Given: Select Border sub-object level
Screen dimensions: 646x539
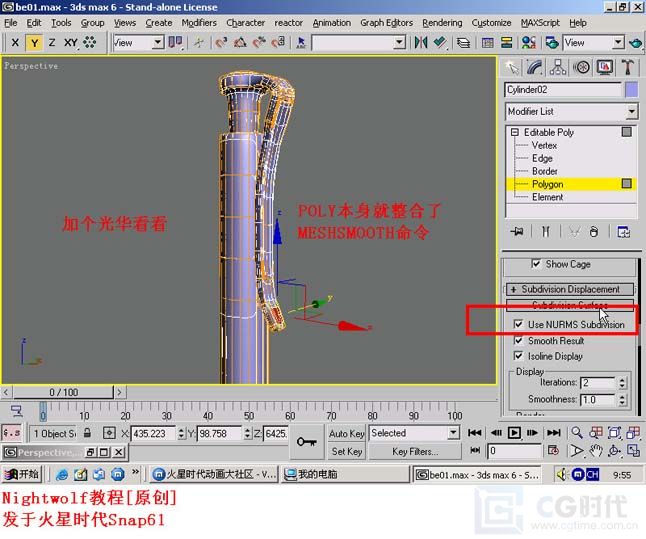Looking at the screenshot, I should (x=544, y=171).
